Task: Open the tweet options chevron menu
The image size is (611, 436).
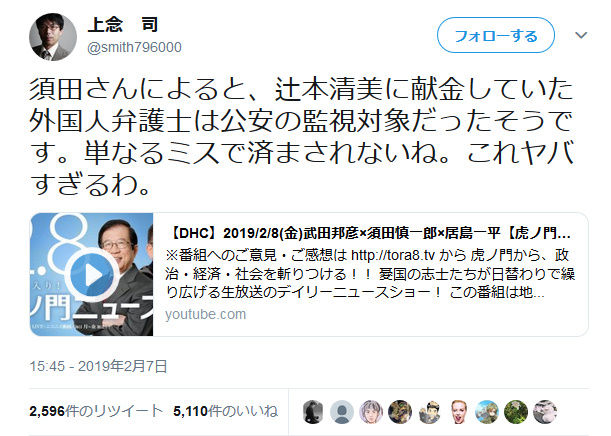Action: pyautogui.click(x=581, y=35)
